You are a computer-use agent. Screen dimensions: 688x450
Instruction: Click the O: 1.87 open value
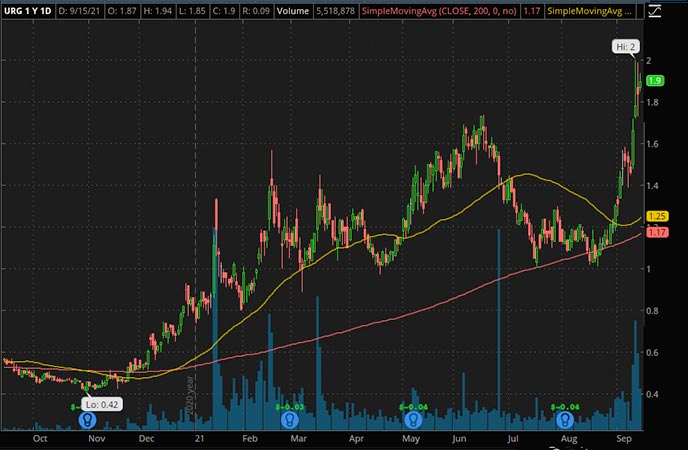[122, 11]
